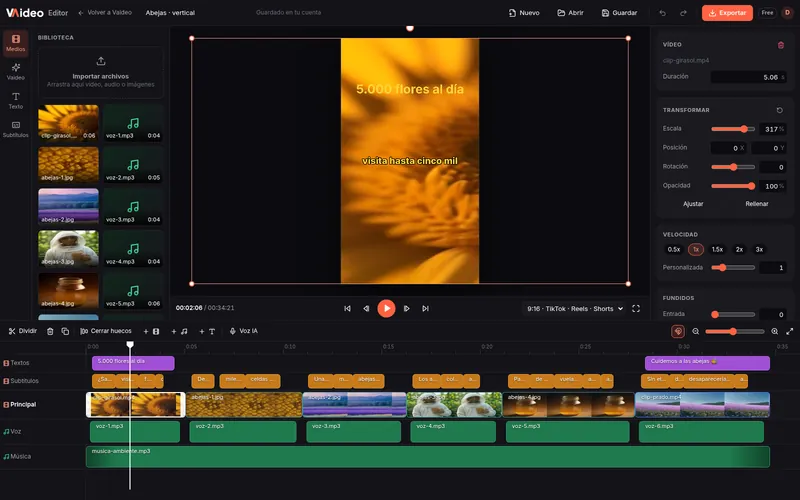Select the clip-girasol thumbnail in library
This screenshot has height=500, width=800.
coord(68,122)
